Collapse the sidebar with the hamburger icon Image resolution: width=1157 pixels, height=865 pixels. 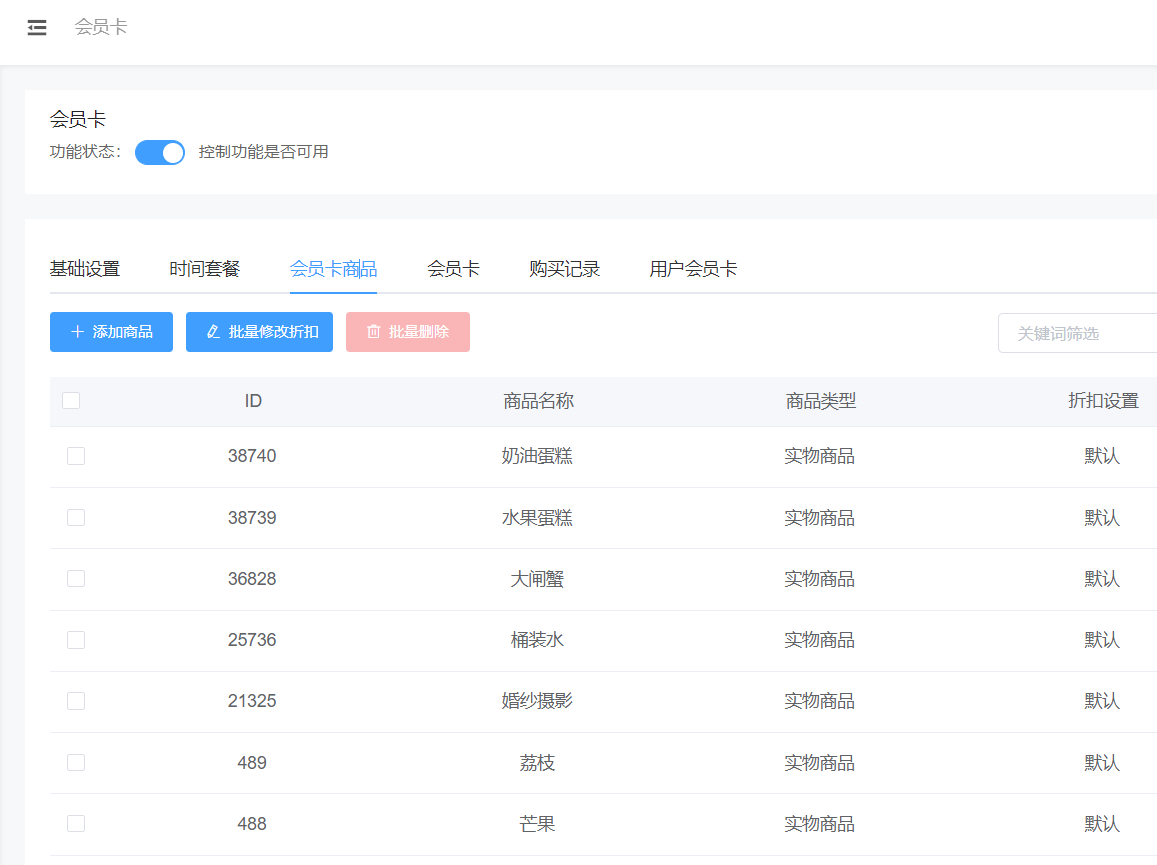[37, 28]
